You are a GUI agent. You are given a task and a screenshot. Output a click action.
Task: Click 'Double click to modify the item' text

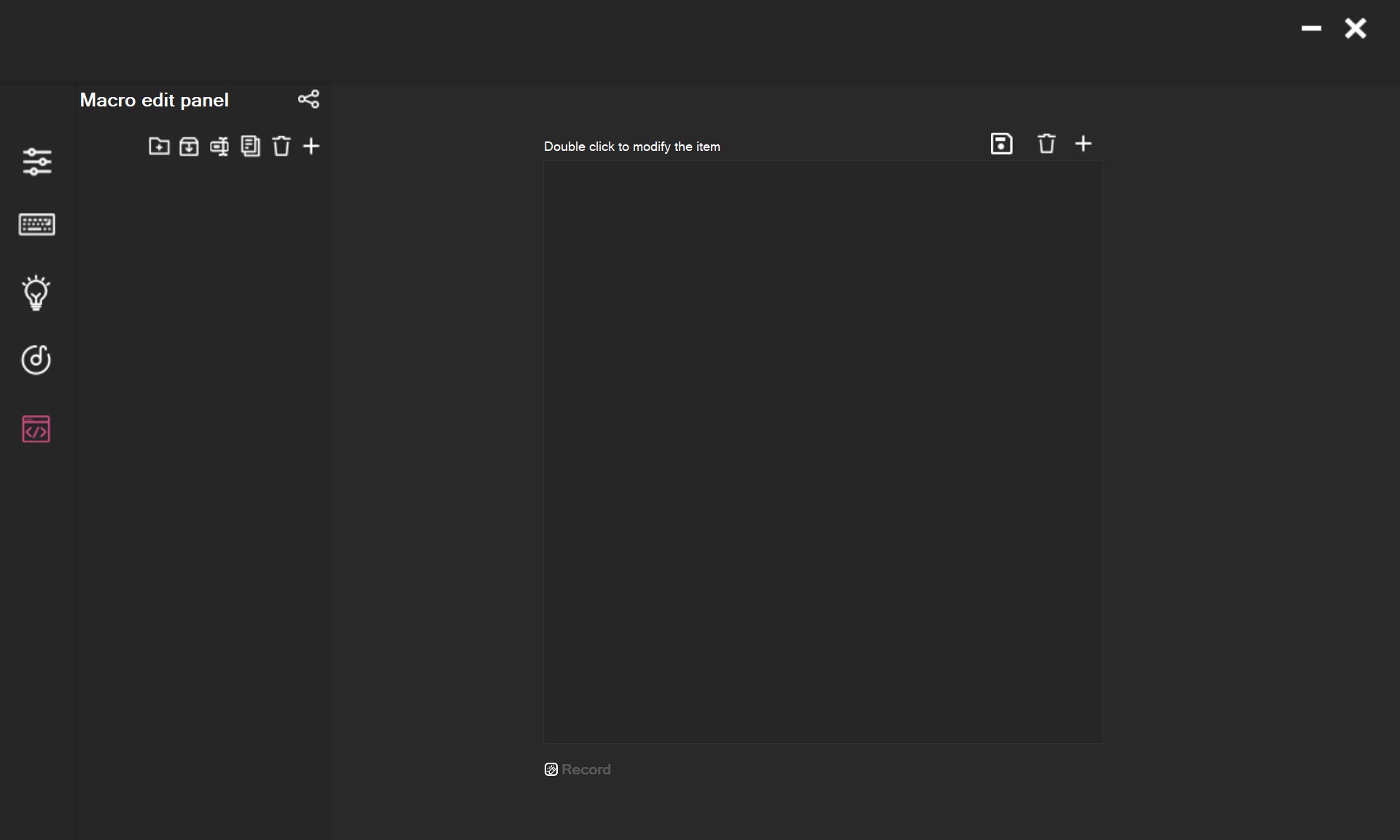tap(632, 147)
